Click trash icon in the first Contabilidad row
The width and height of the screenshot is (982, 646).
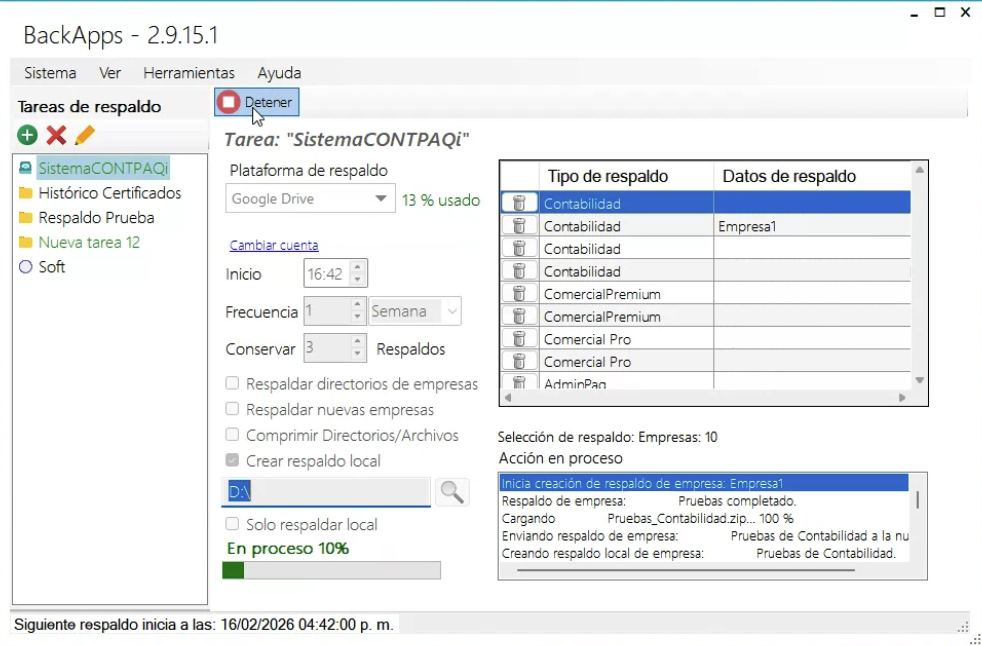tap(519, 203)
